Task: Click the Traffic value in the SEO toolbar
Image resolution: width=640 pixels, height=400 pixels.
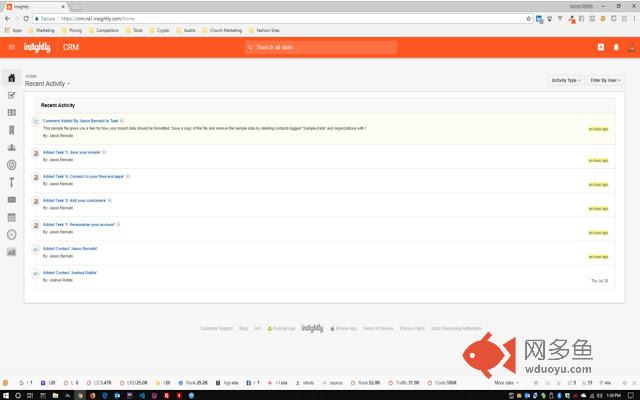Action: pyautogui.click(x=404, y=383)
